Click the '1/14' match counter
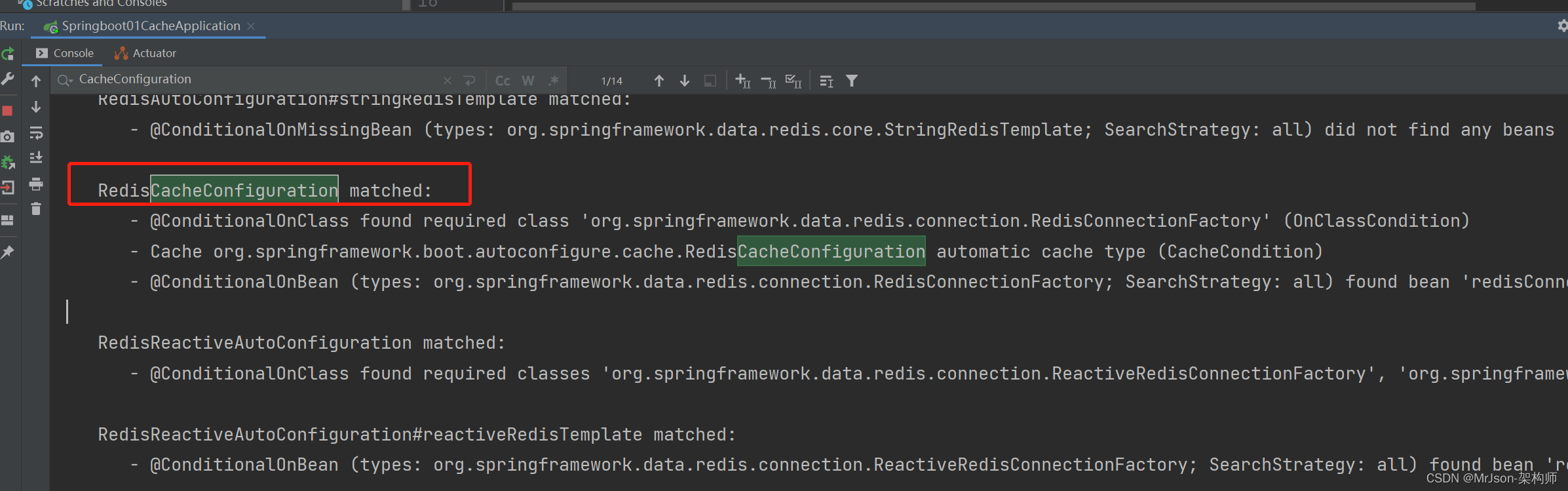This screenshot has width=1568, height=491. tap(611, 81)
